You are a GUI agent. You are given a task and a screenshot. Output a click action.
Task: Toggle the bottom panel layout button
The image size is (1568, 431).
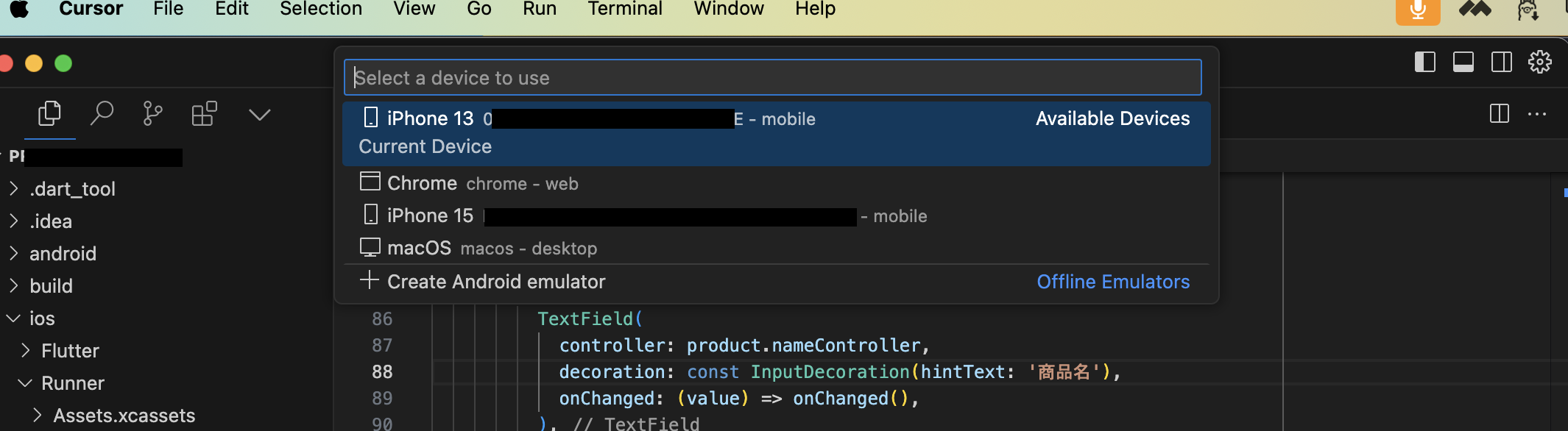tap(1463, 62)
